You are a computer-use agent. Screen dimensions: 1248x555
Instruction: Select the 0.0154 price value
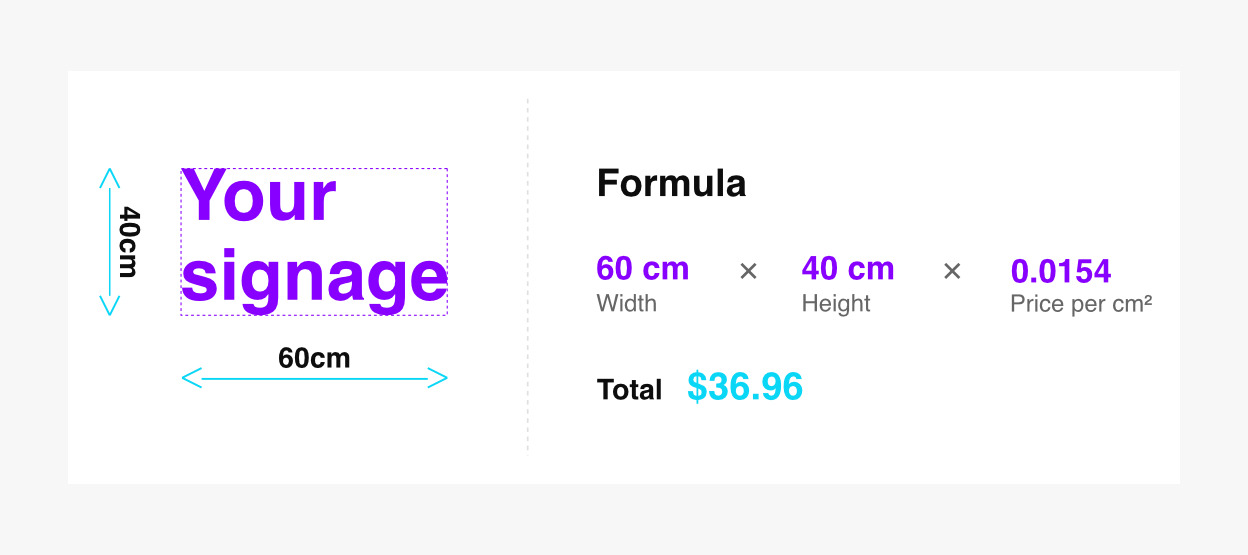coord(1061,271)
